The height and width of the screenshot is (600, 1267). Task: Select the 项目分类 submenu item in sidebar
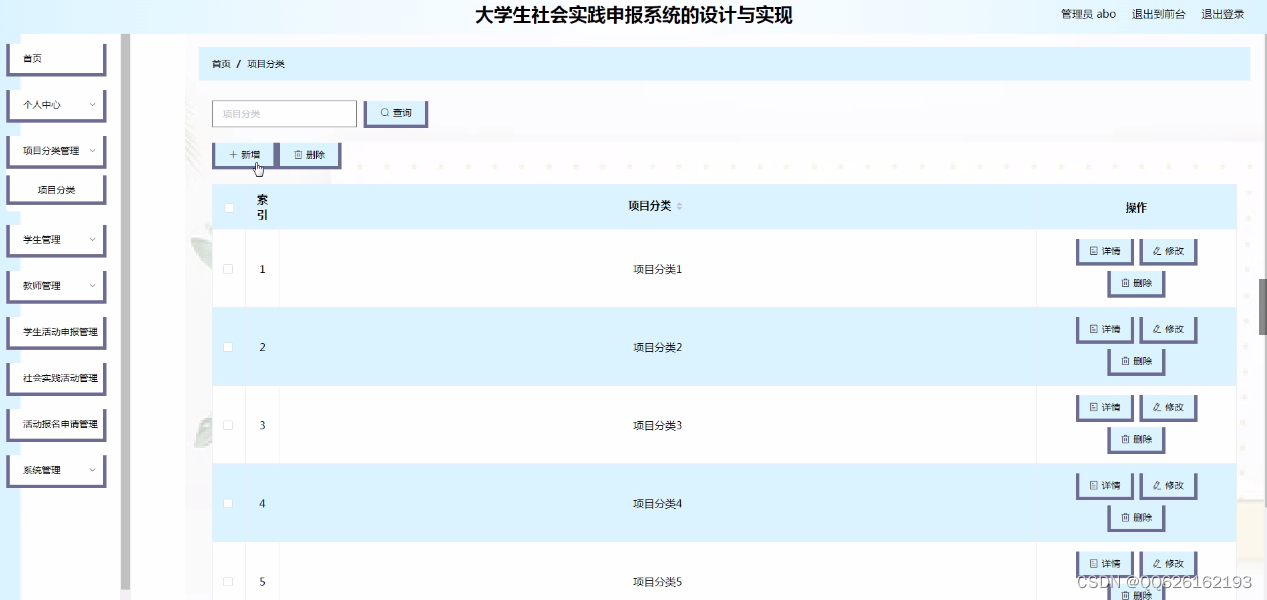56,189
